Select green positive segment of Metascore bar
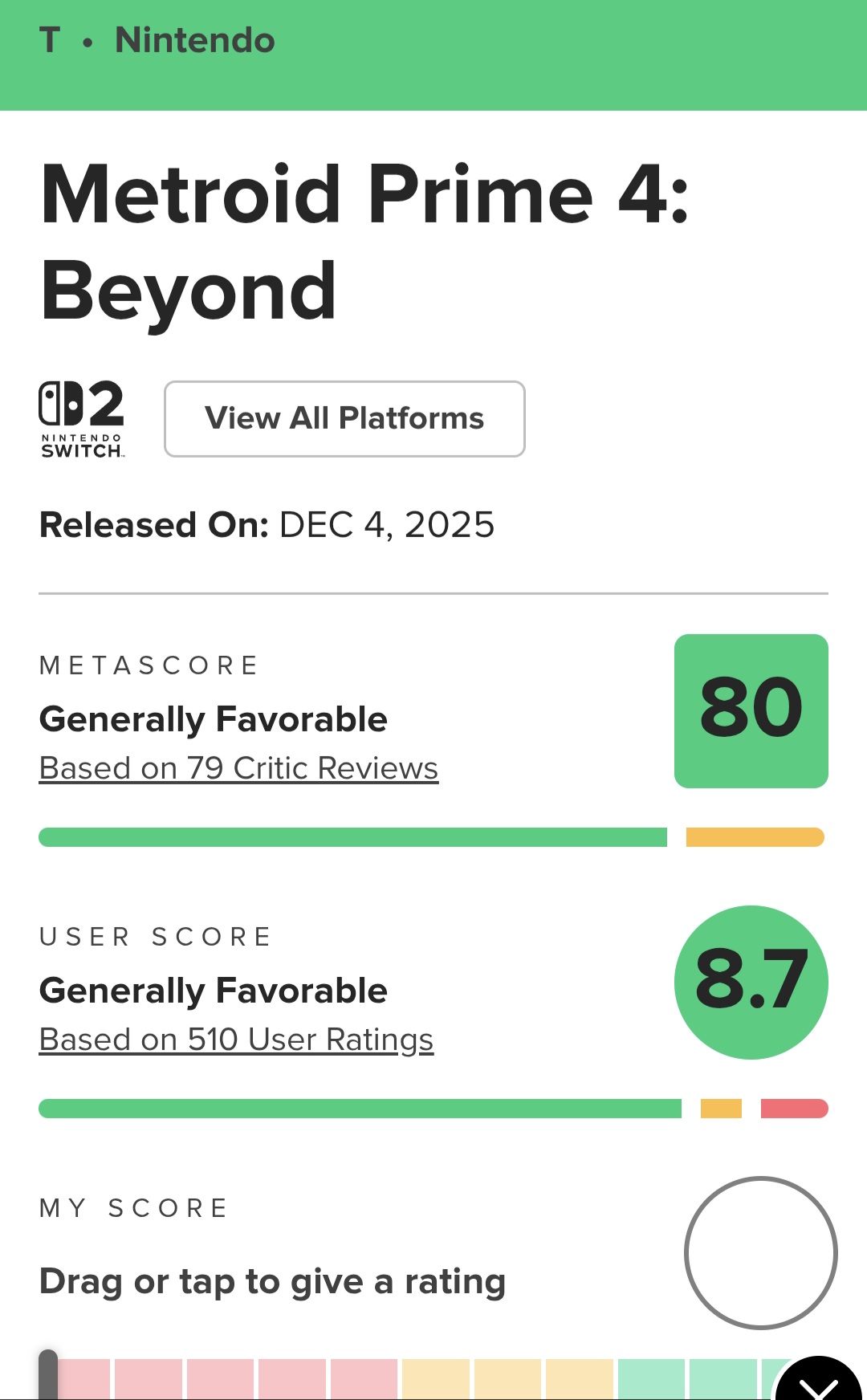 click(352, 837)
